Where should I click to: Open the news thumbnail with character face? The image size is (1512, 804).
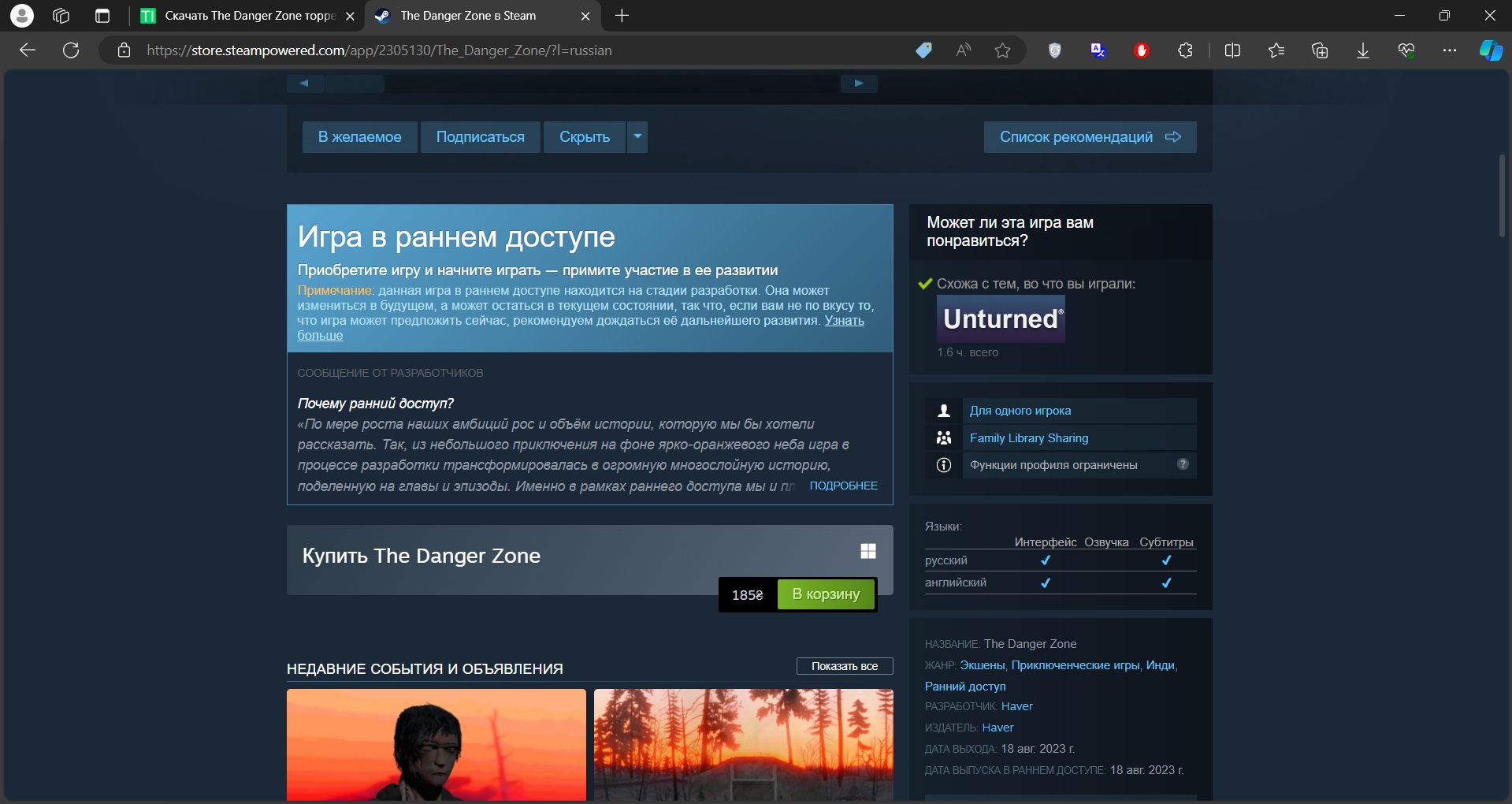437,745
